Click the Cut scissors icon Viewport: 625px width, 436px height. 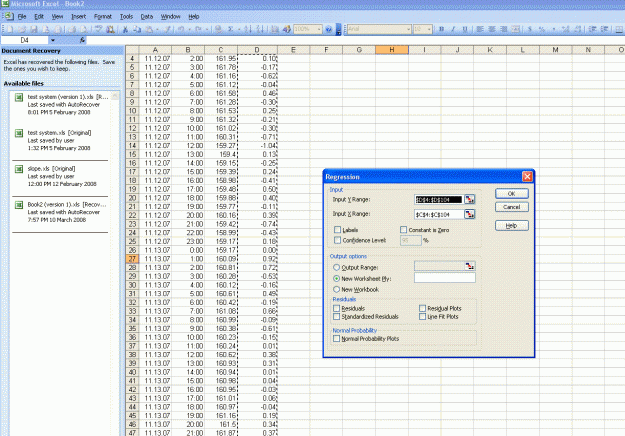click(125, 29)
